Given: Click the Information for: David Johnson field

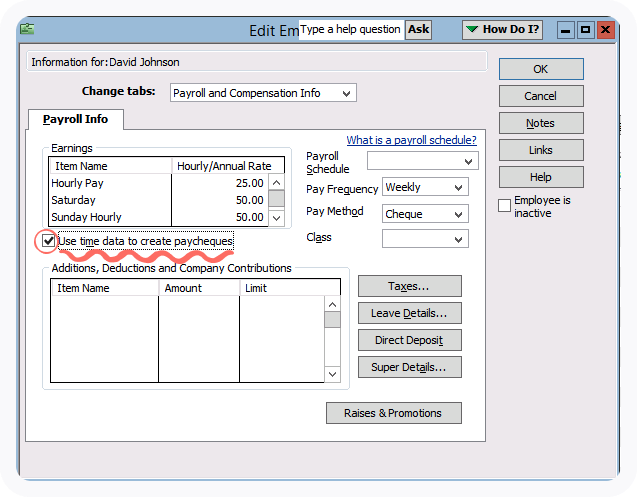Looking at the screenshot, I should click(257, 62).
